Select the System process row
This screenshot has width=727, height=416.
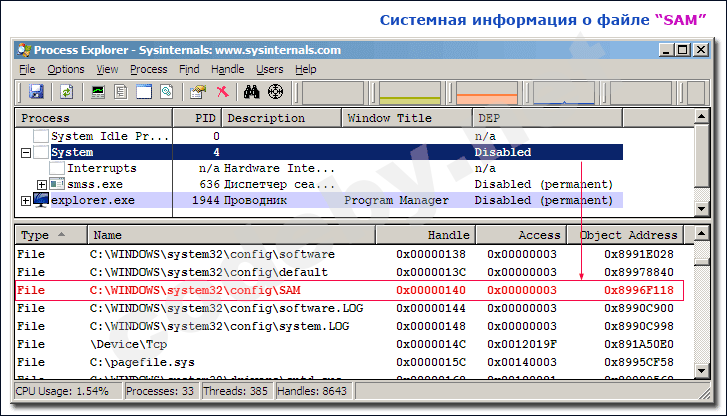[319, 152]
